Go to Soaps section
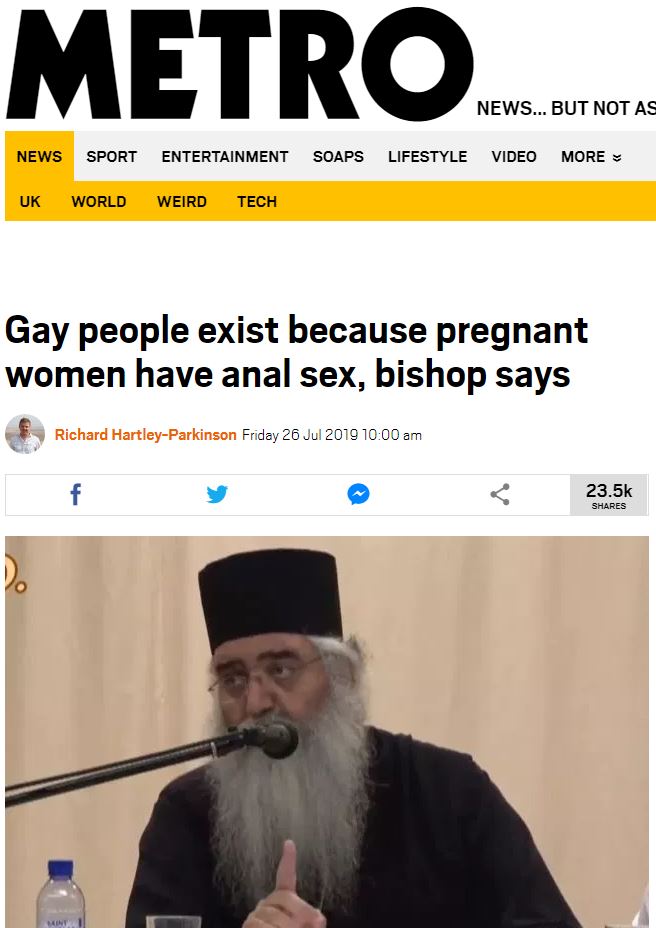The width and height of the screenshot is (656, 928). coord(338,157)
